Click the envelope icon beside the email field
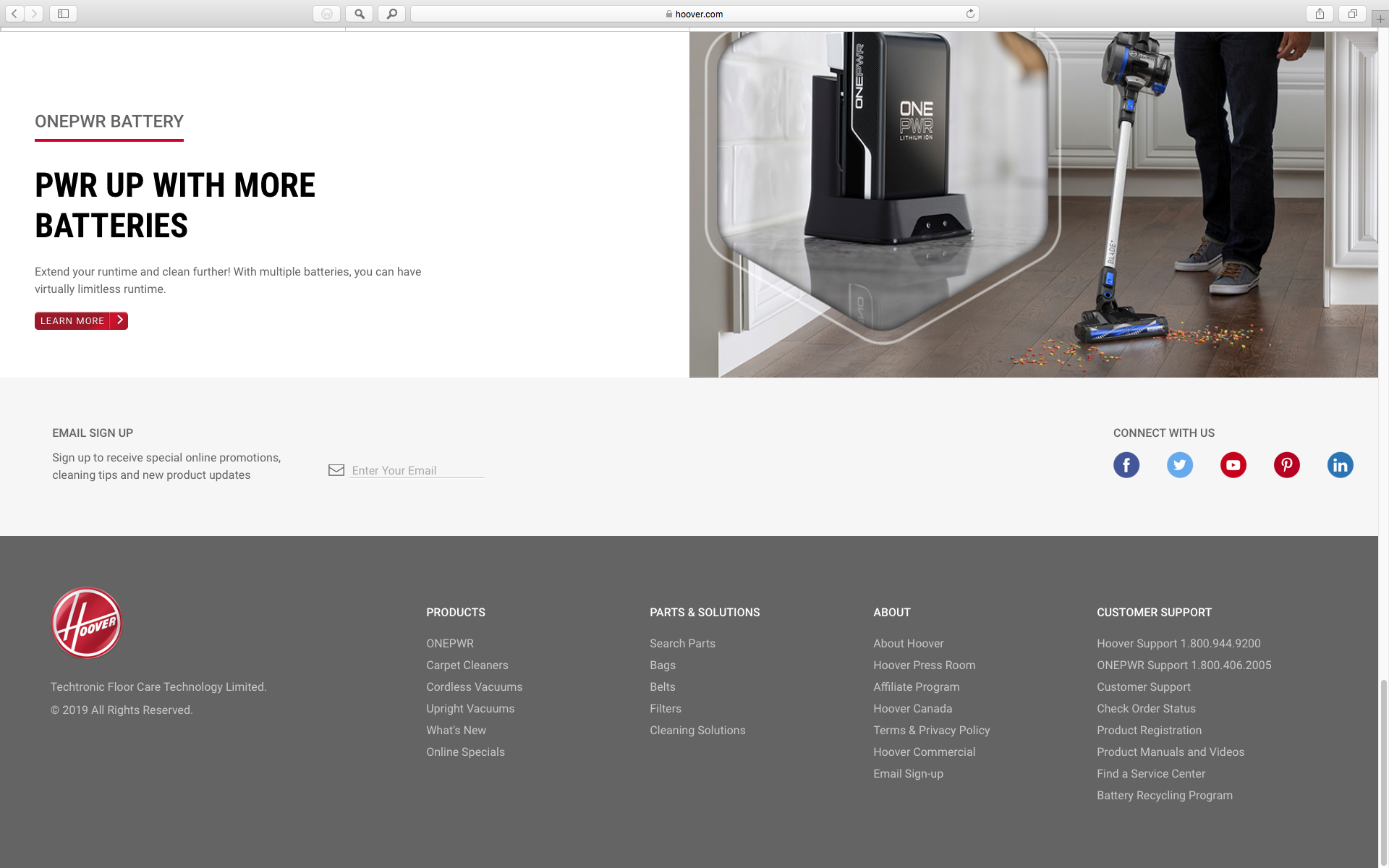Viewport: 1389px width, 868px height. (x=336, y=469)
